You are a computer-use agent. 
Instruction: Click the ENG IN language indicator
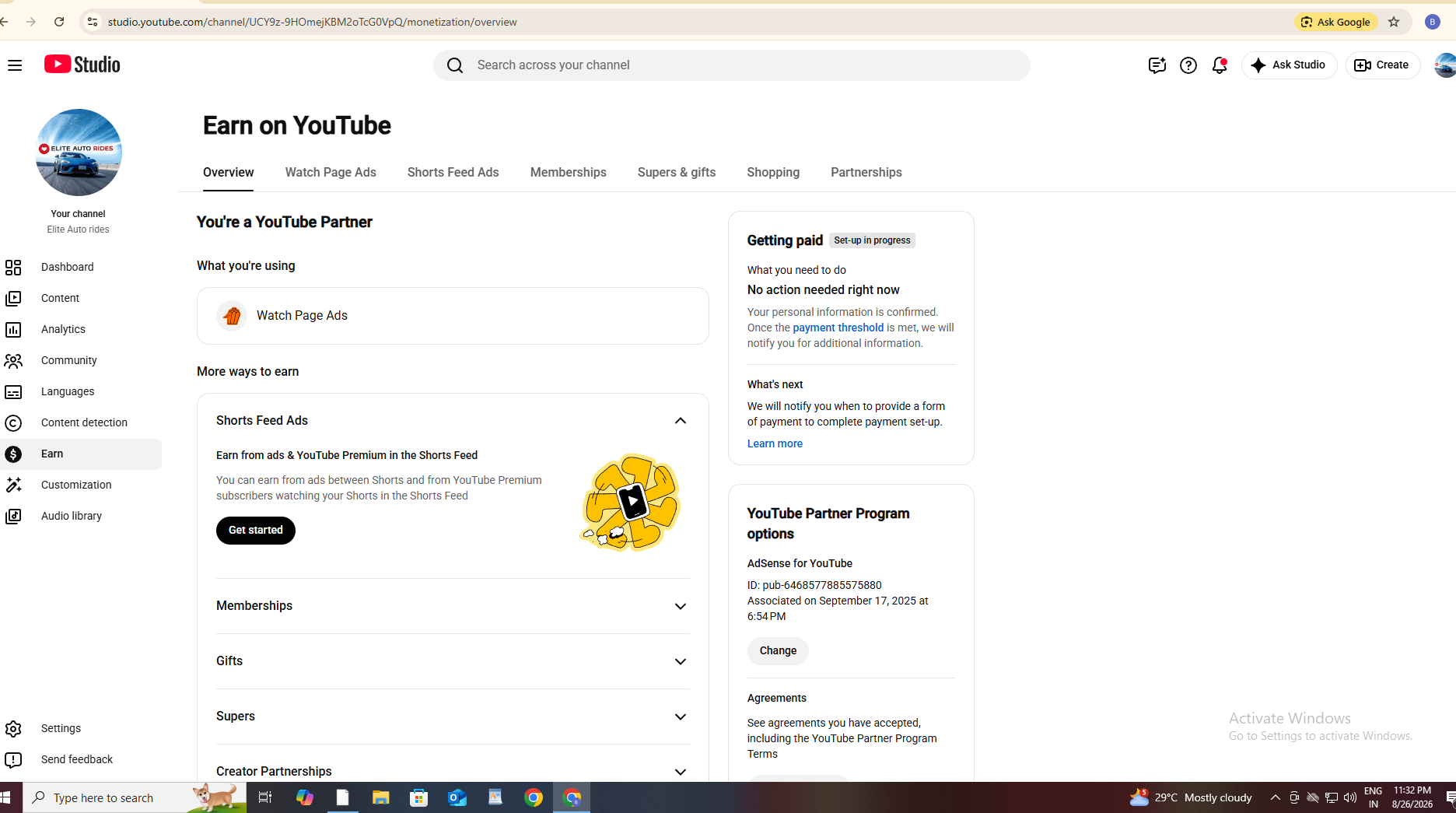click(1374, 797)
